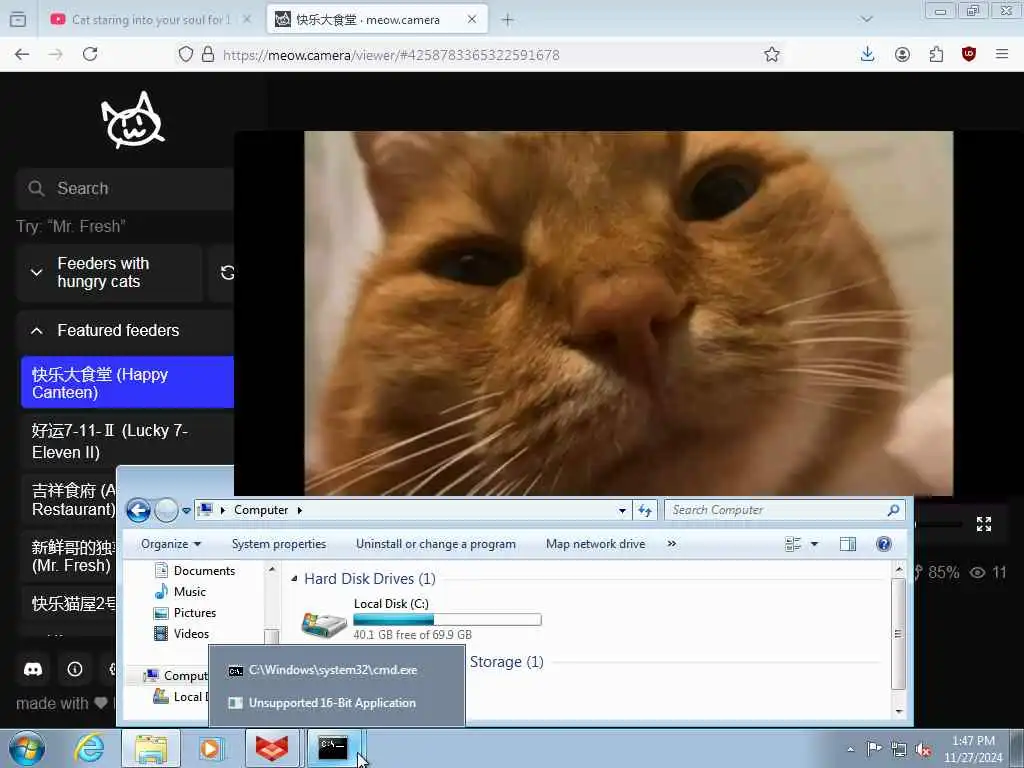Open Windows Media Player taskbar icon
The height and width of the screenshot is (768, 1024).
coord(211,748)
